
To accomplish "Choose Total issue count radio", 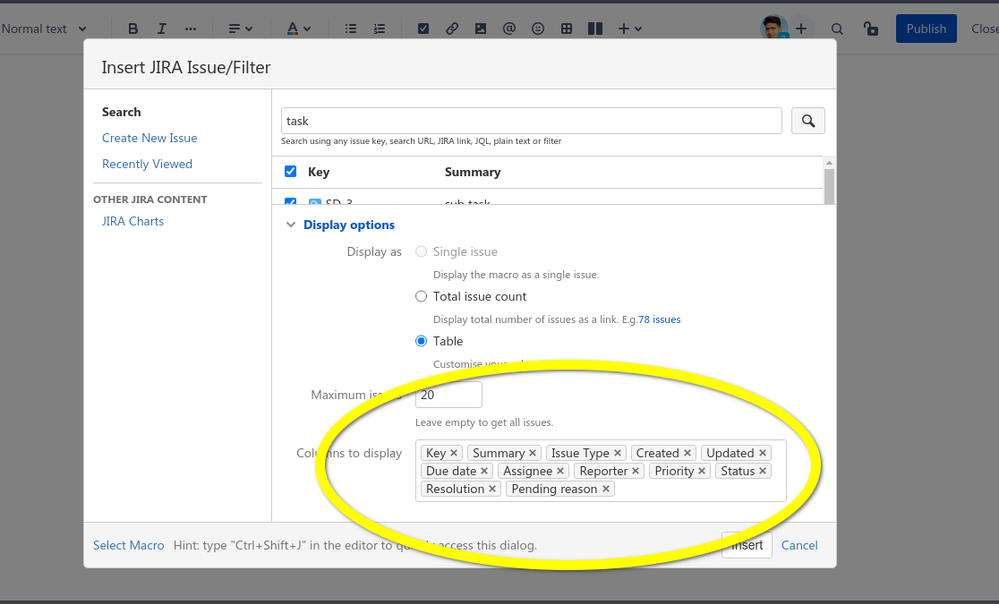I will point(421,296).
